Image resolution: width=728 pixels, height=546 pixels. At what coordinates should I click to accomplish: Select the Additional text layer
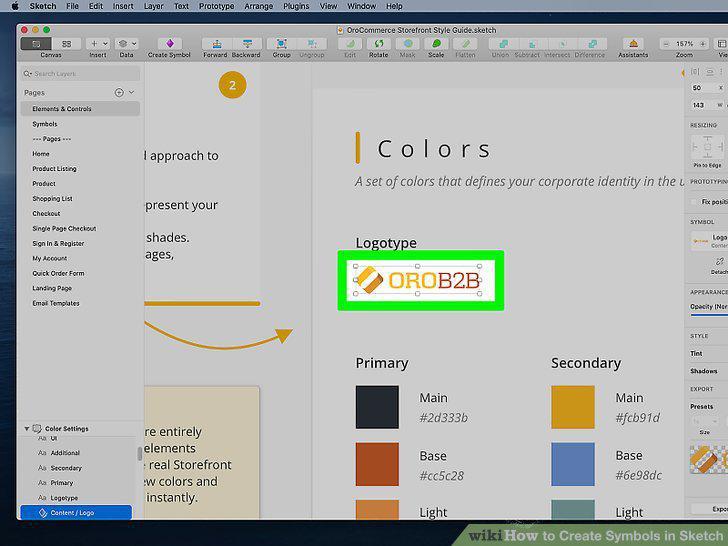click(65, 453)
